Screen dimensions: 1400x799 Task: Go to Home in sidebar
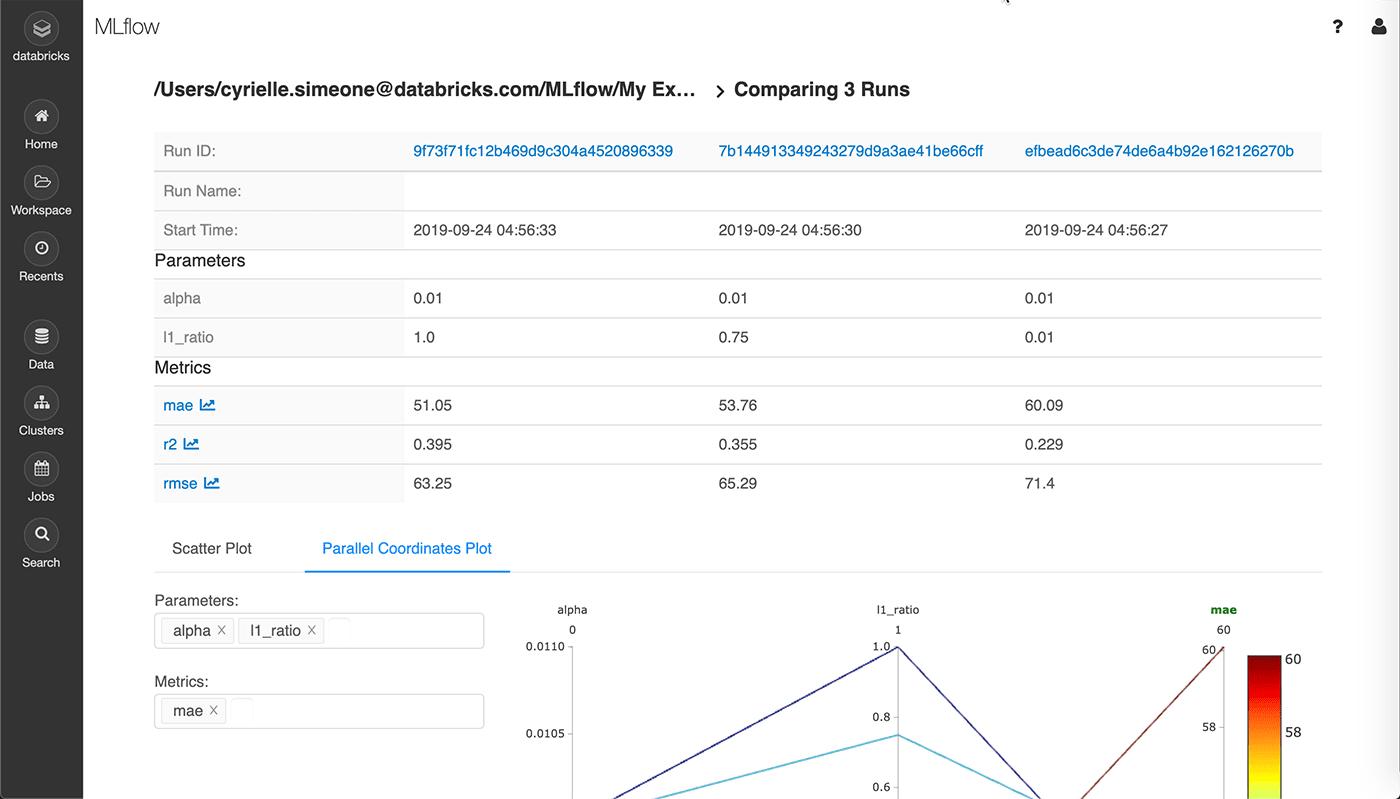pyautogui.click(x=41, y=117)
